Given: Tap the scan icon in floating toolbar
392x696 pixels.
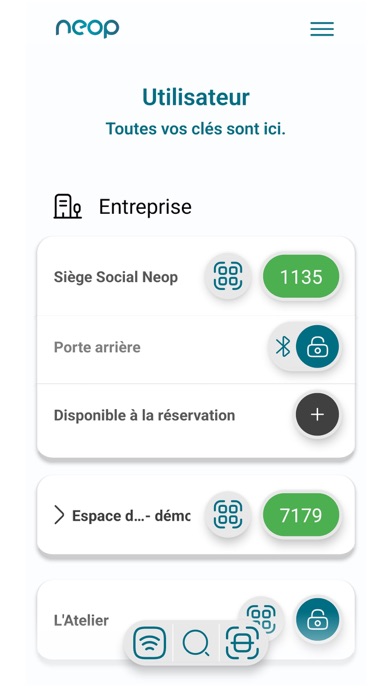Looking at the screenshot, I should pos(242,642).
